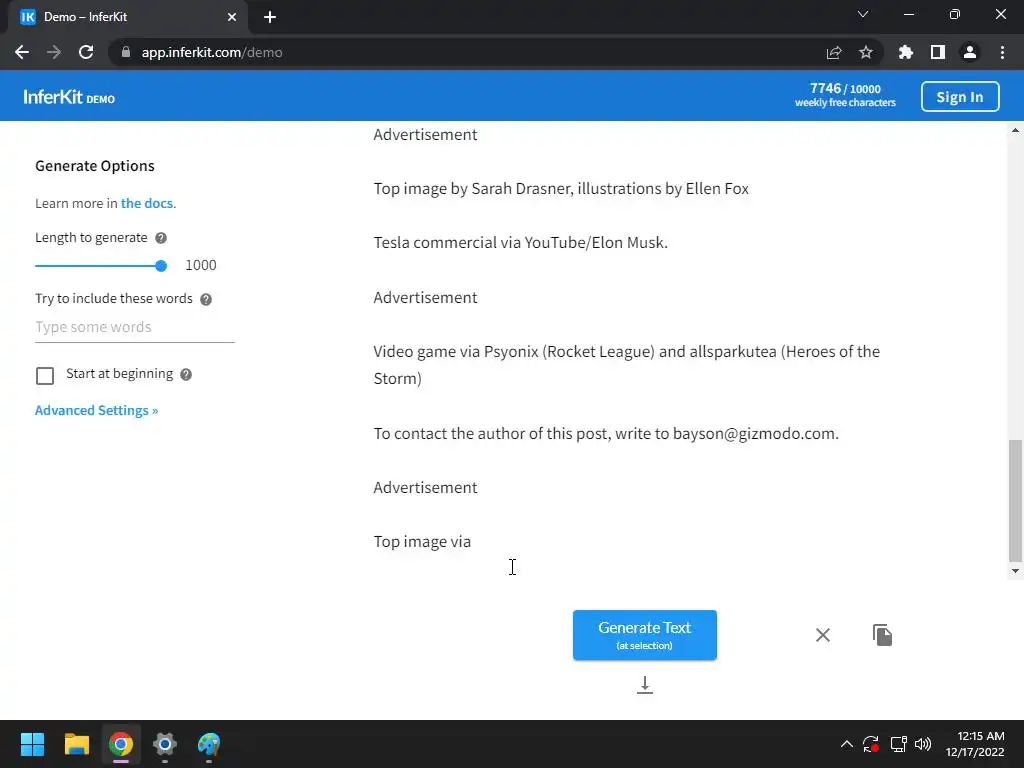Reload the page
This screenshot has height=768, width=1024.
point(86,52)
